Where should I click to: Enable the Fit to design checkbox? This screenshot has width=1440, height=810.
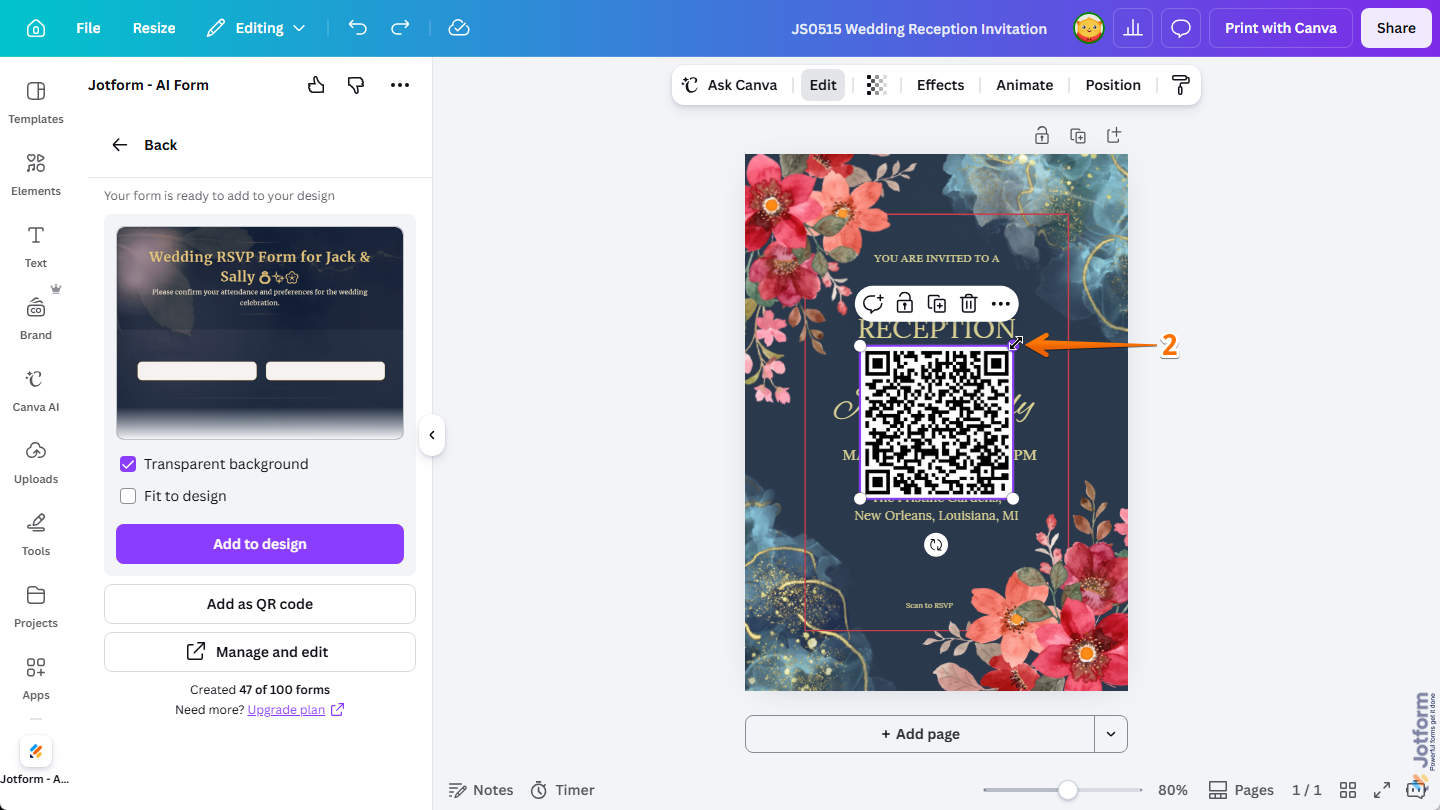click(128, 496)
